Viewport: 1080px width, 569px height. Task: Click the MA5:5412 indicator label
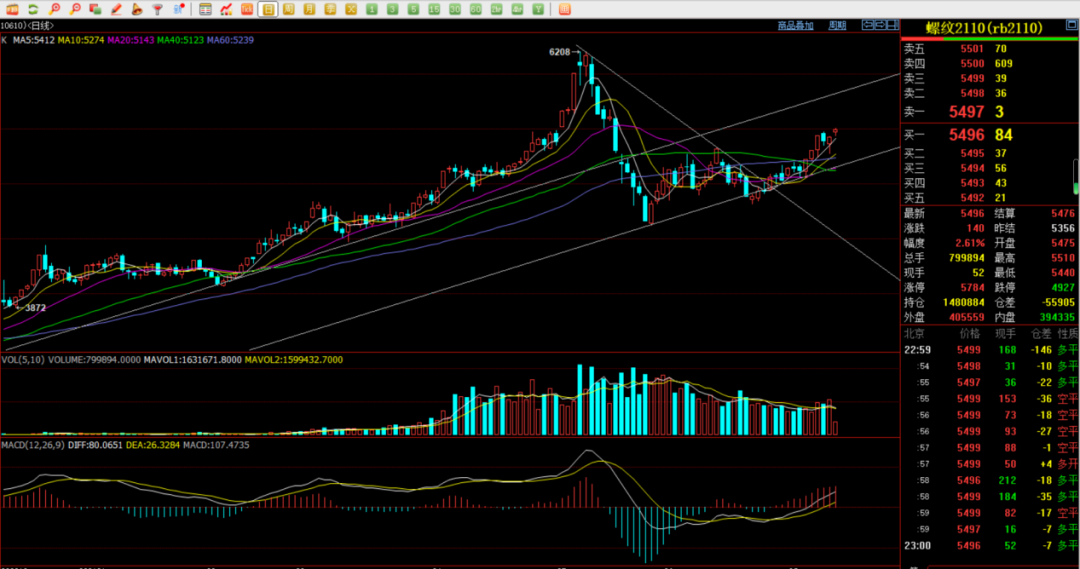[34, 40]
